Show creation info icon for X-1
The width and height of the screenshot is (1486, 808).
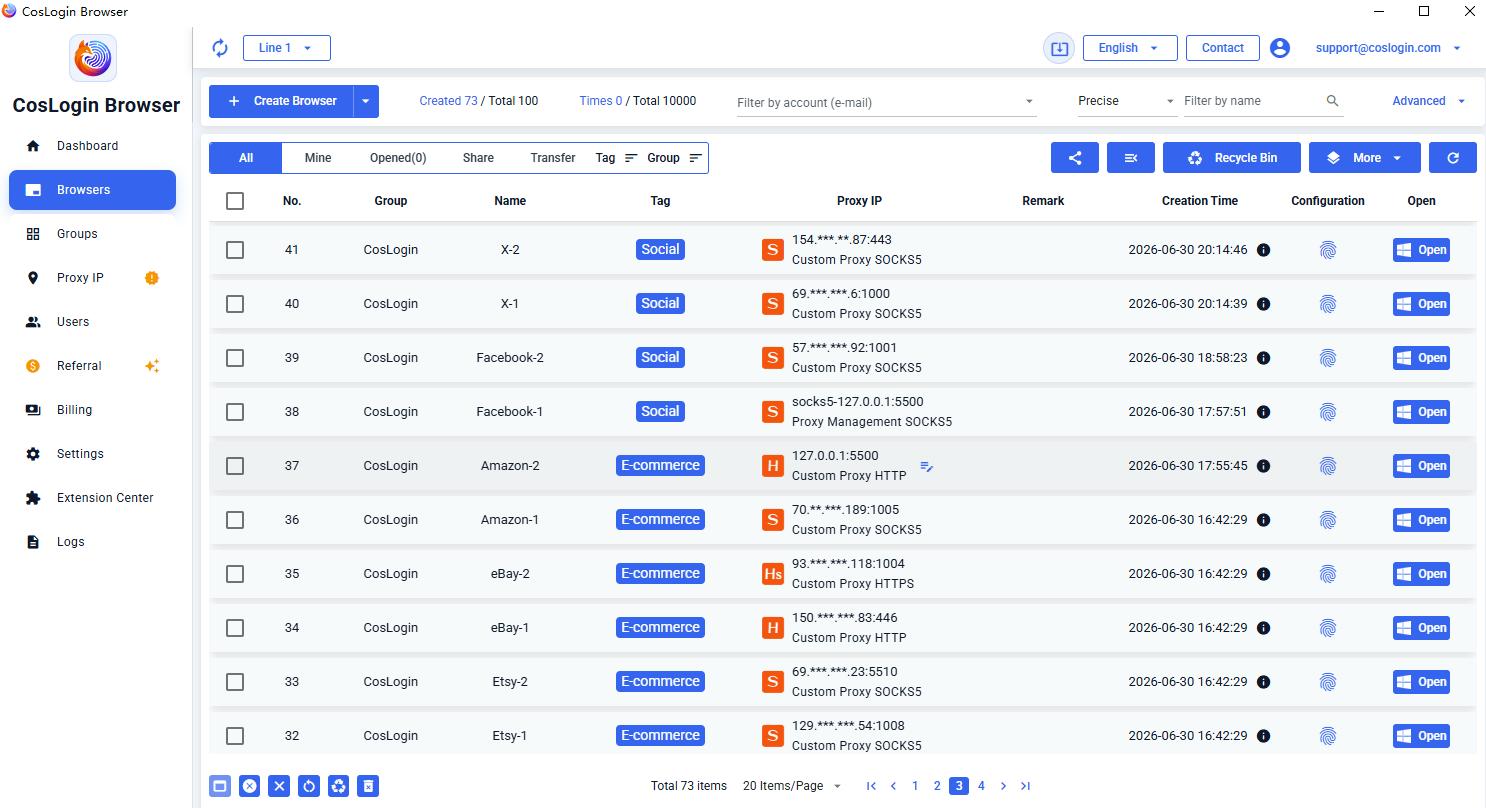pyautogui.click(x=1264, y=304)
